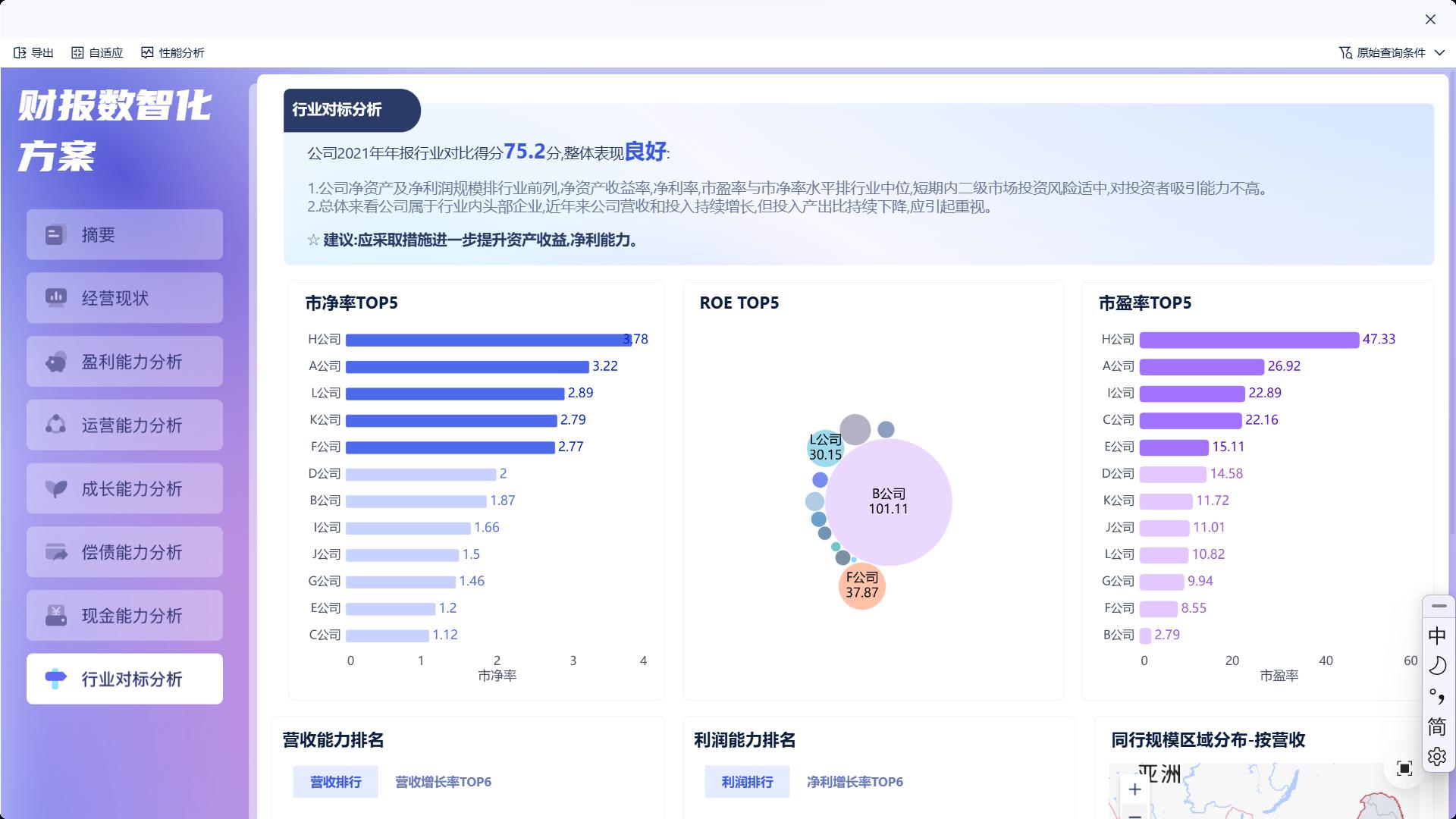Viewport: 1456px width, 819px height.
Task: Click the fullscreen icon near the map
Action: point(1404,769)
